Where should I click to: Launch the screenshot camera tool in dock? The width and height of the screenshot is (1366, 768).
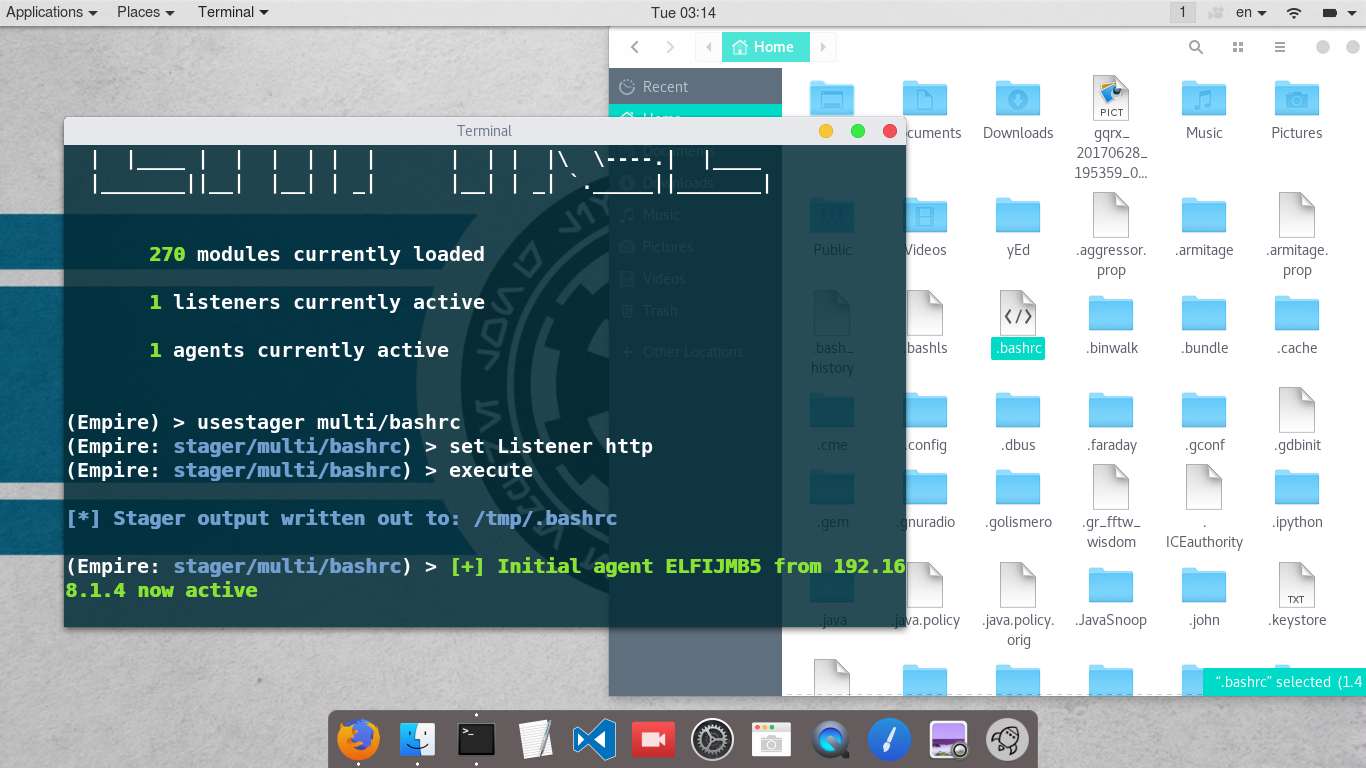click(771, 740)
